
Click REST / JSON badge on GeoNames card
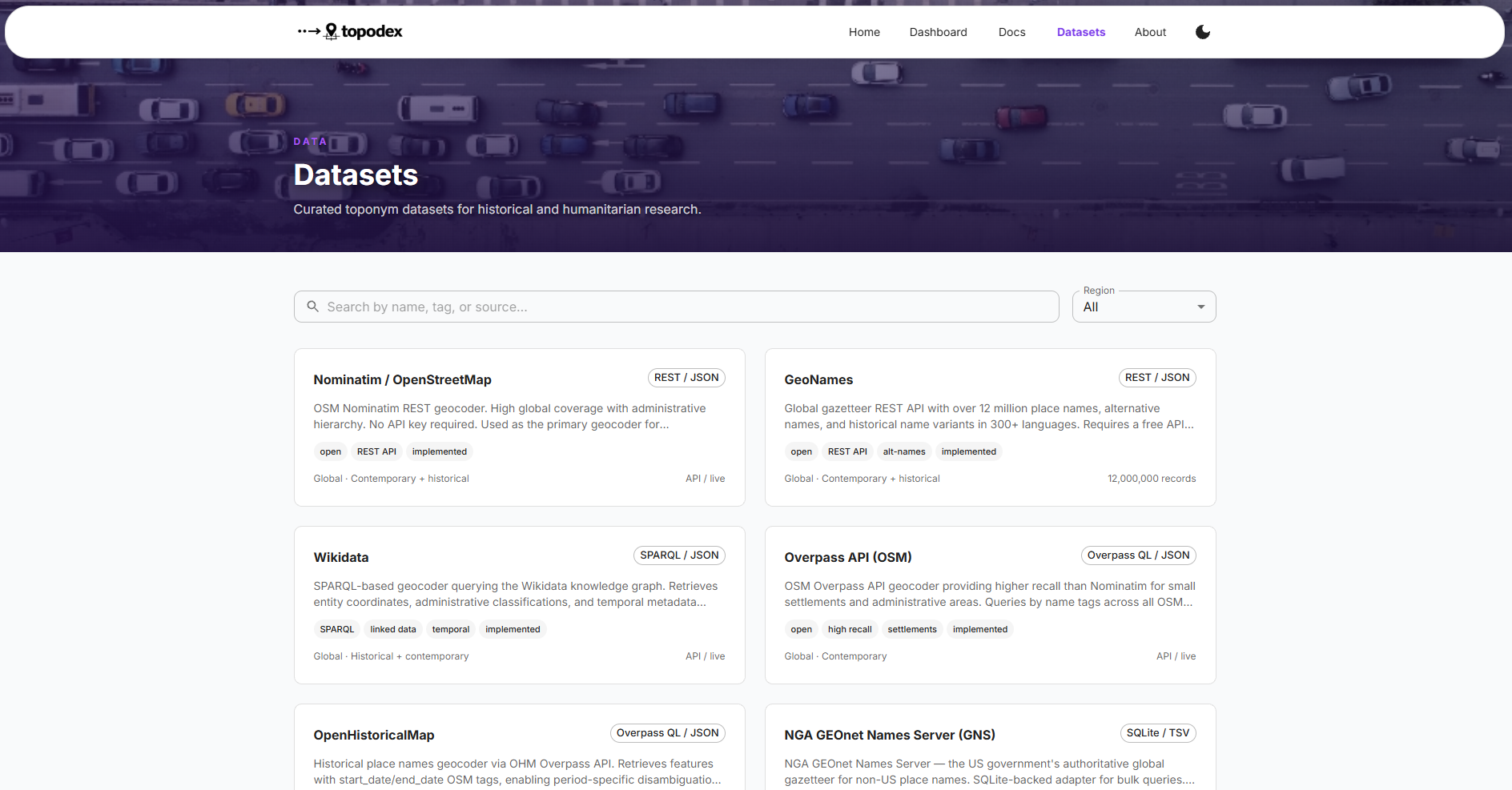pyautogui.click(x=1157, y=378)
